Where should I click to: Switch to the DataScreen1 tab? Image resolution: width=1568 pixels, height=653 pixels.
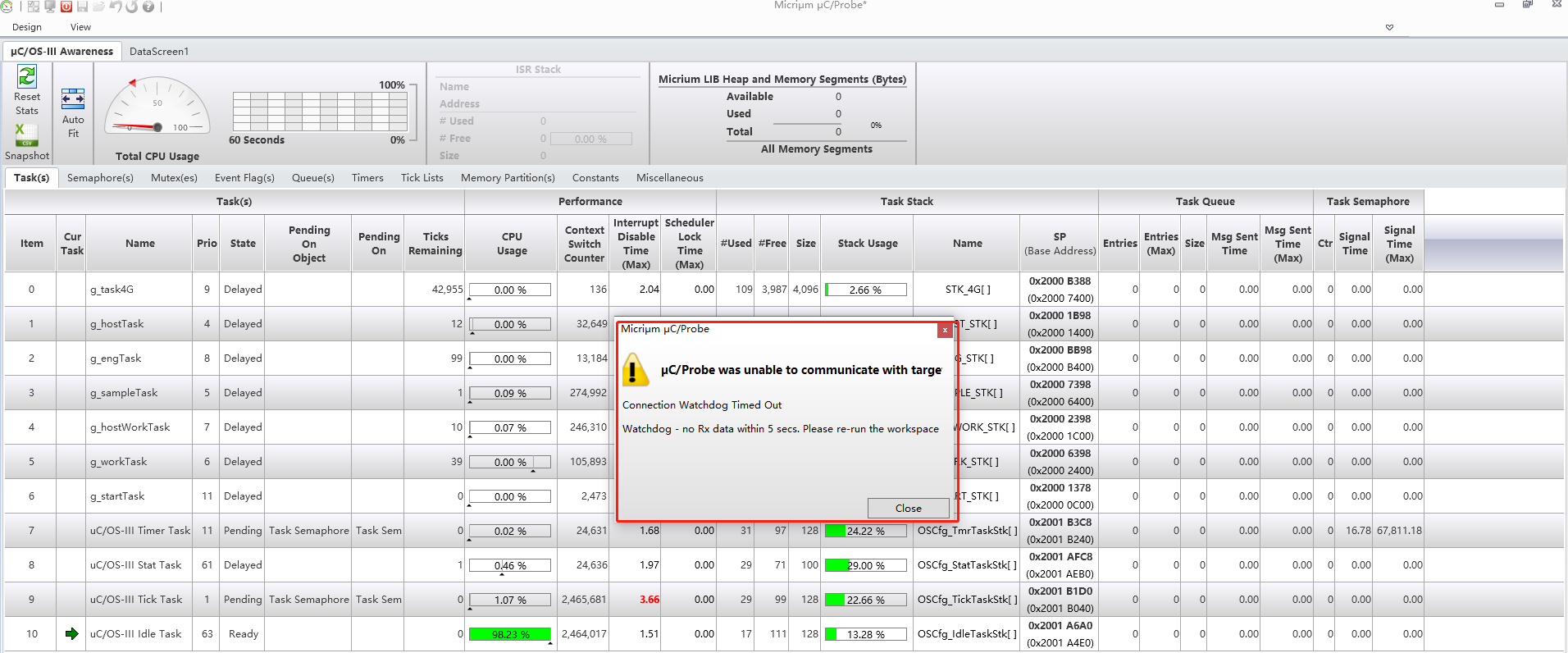click(159, 51)
